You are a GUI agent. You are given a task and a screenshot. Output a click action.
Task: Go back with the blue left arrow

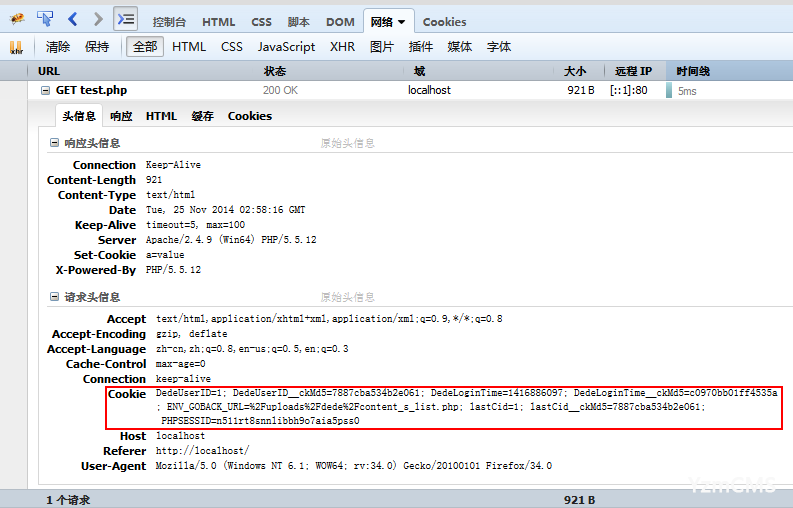73,19
